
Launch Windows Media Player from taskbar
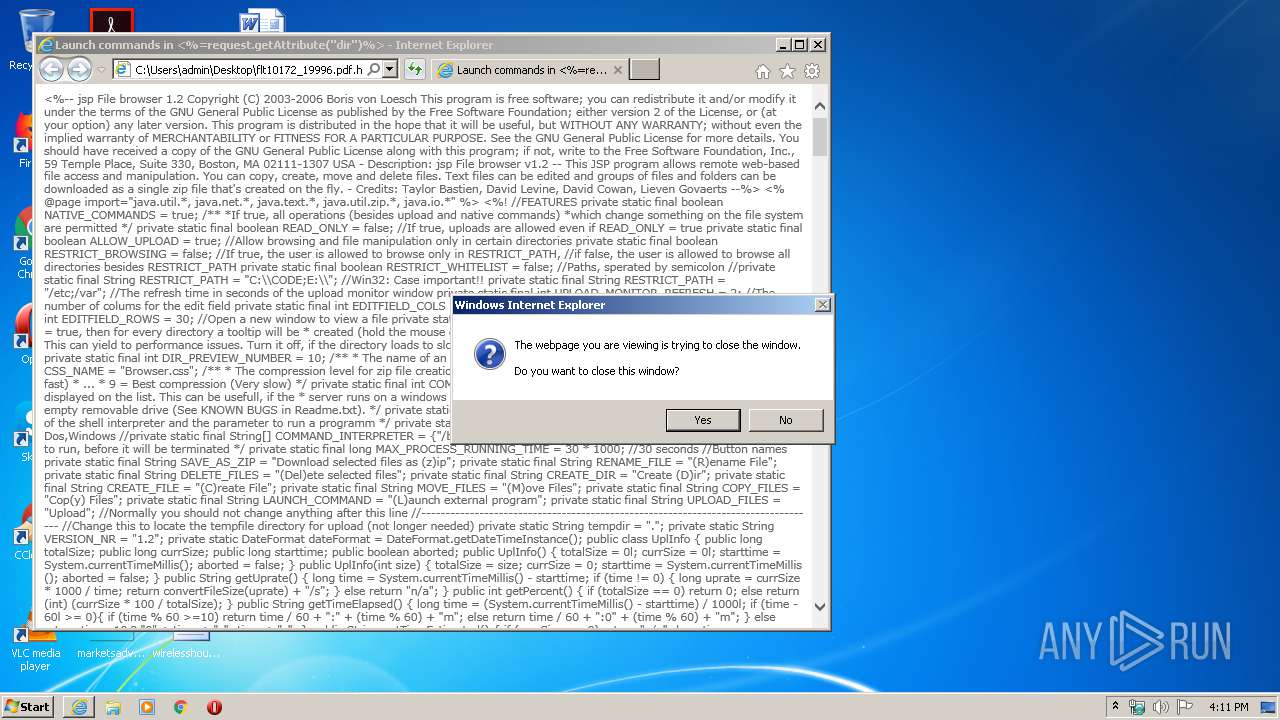click(x=147, y=706)
